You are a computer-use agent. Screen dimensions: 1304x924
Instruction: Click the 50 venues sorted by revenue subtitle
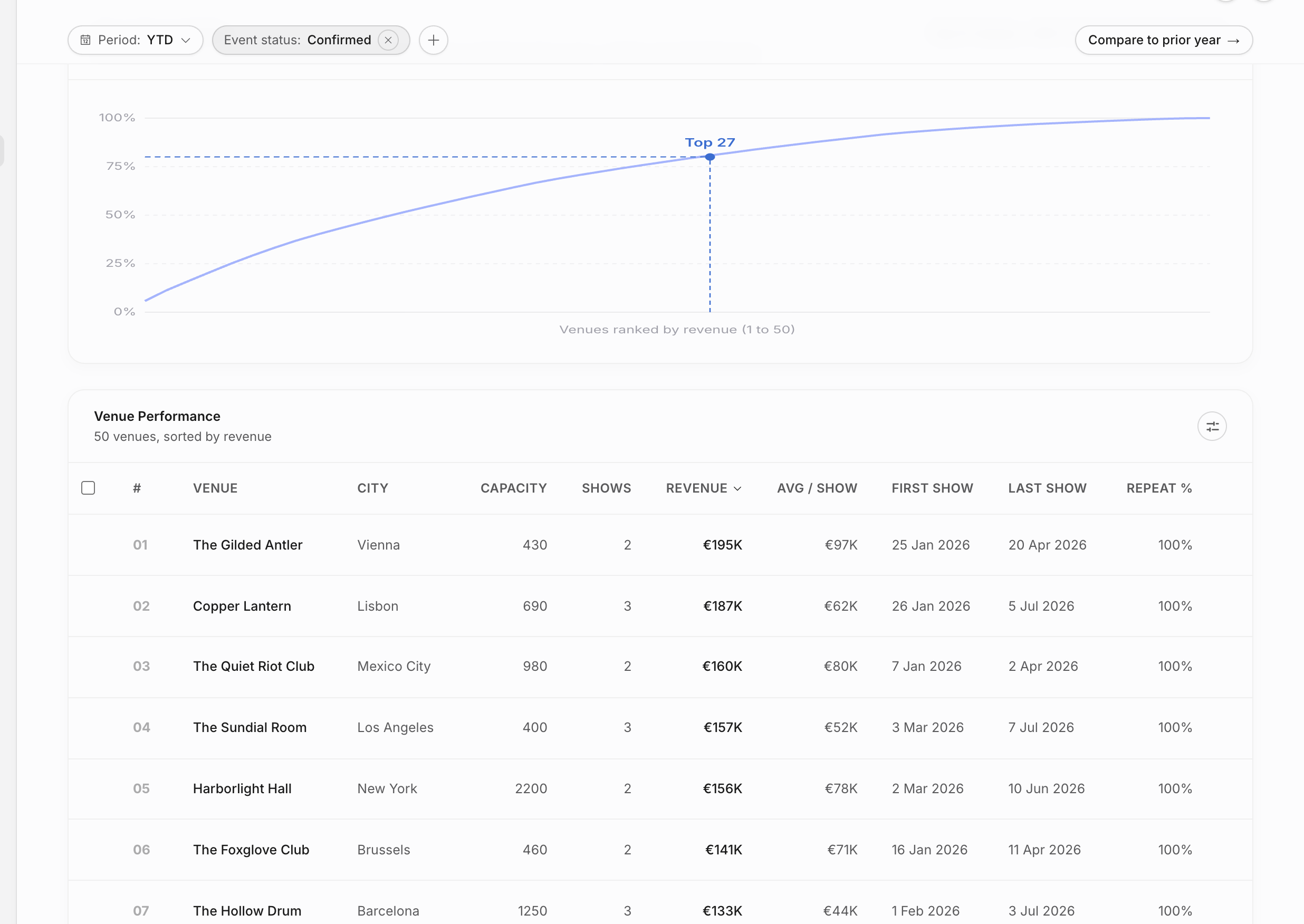183,436
